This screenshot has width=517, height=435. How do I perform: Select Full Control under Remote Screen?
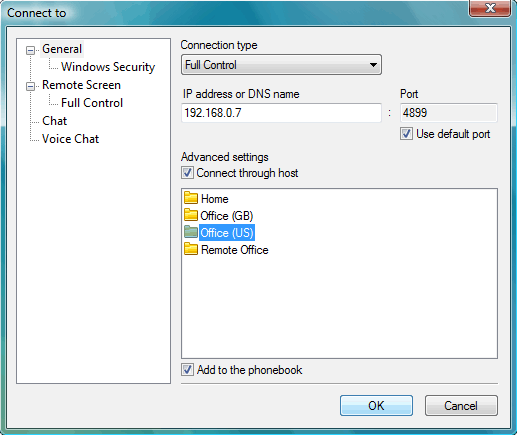(x=92, y=103)
